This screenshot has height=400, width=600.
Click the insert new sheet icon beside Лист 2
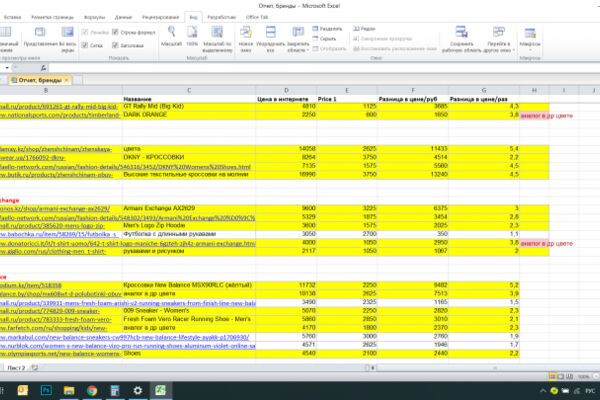tap(34, 367)
